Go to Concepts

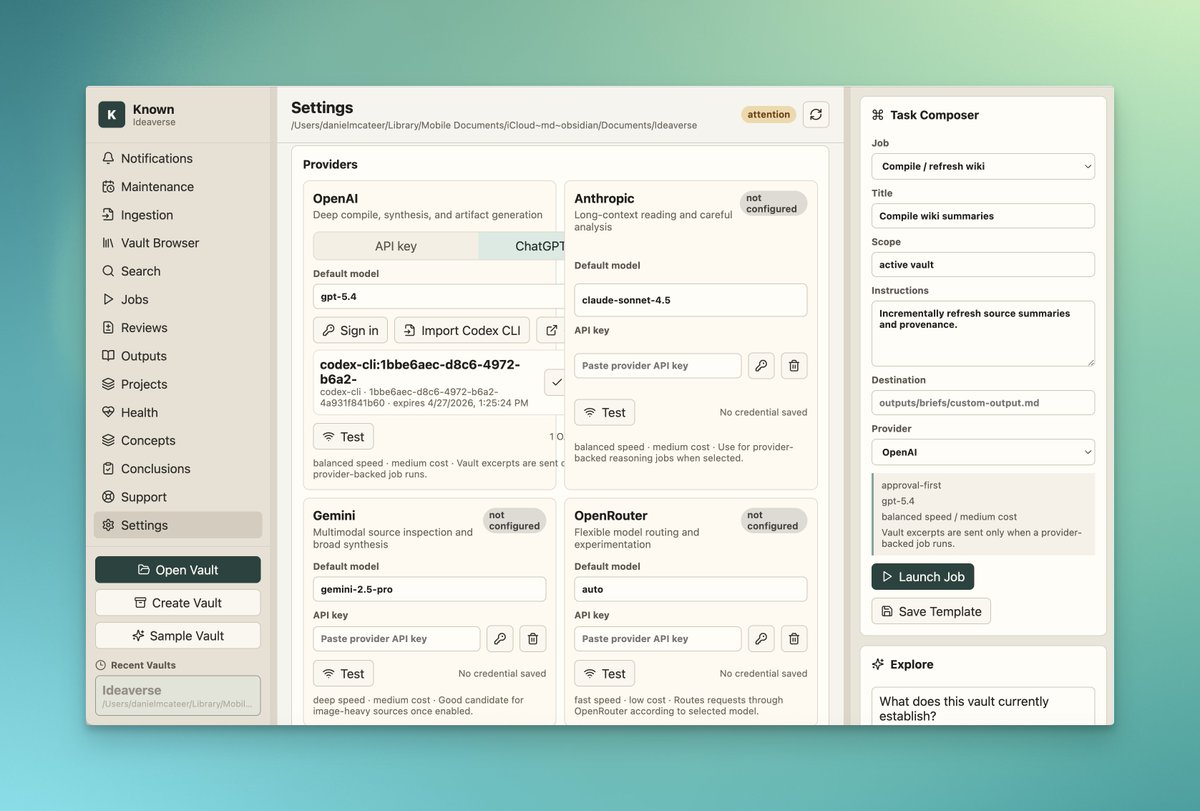click(x=178, y=440)
